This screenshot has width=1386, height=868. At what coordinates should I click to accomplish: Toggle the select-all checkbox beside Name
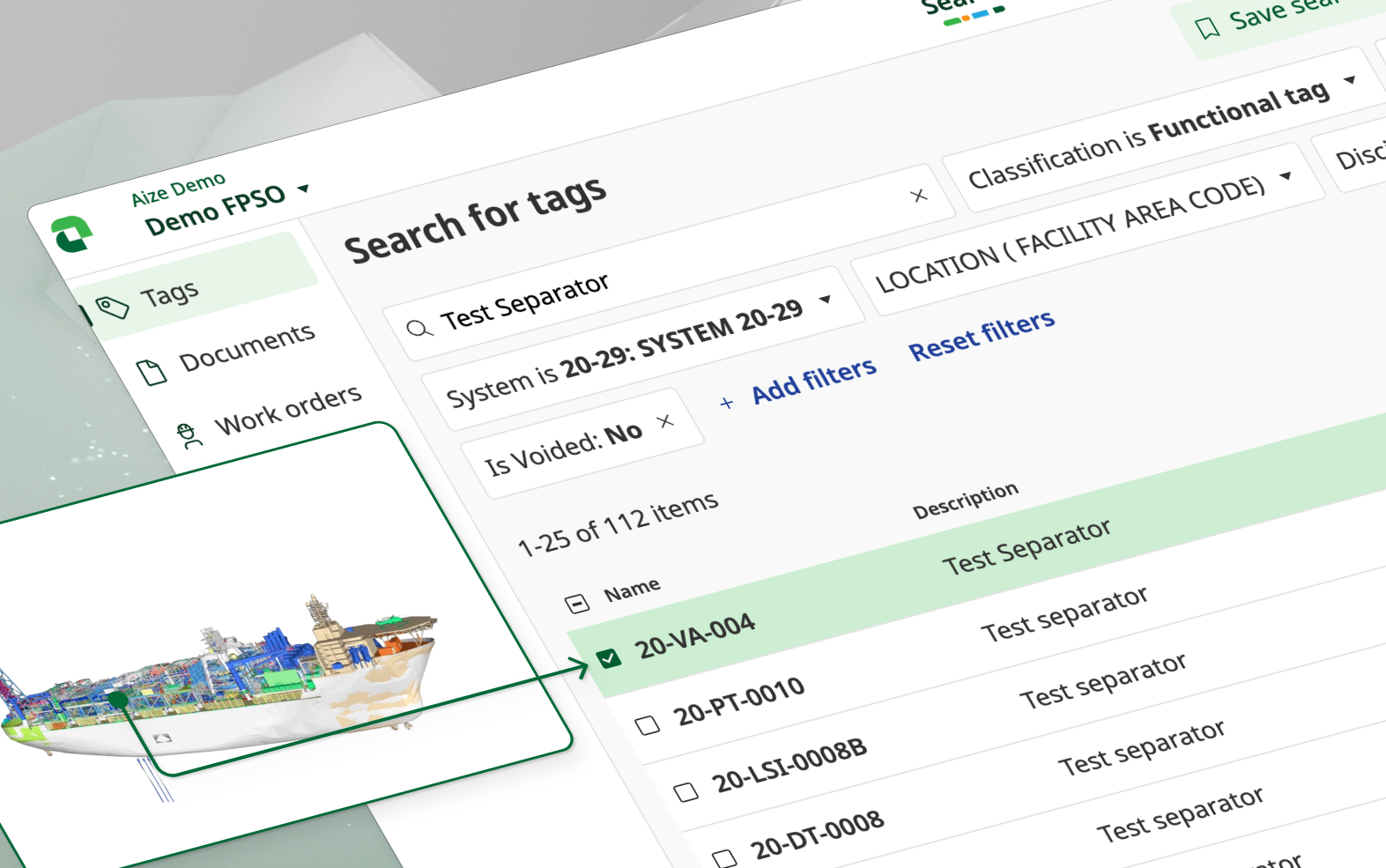pyautogui.click(x=576, y=604)
